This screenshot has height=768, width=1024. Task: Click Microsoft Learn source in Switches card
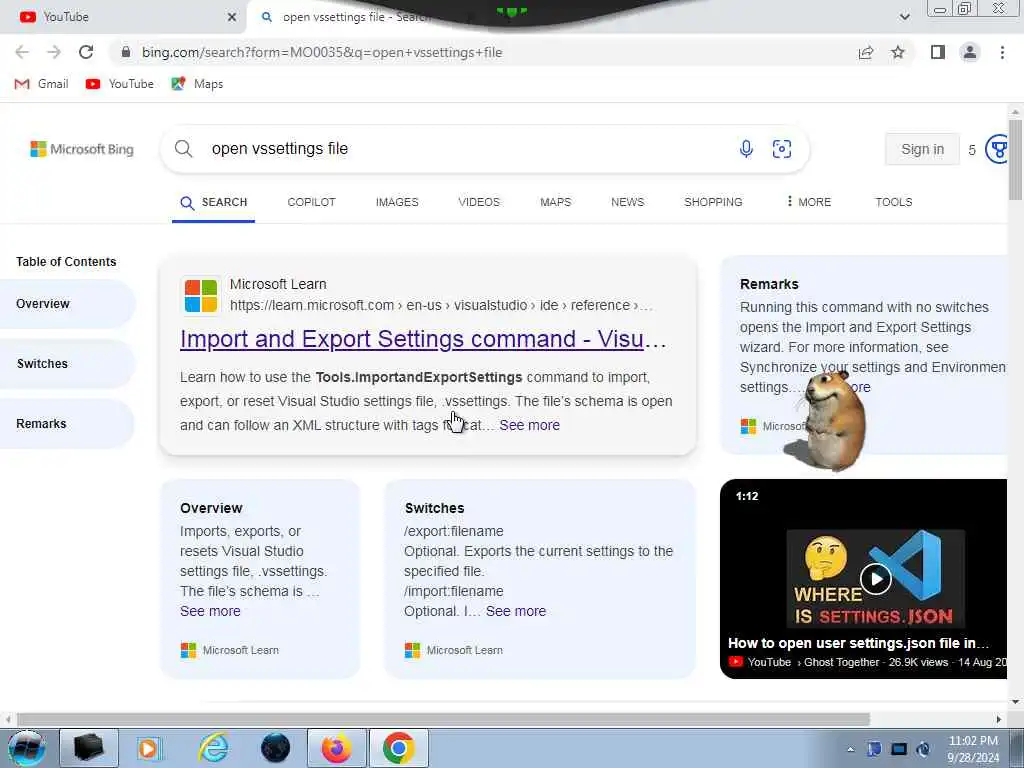click(454, 650)
